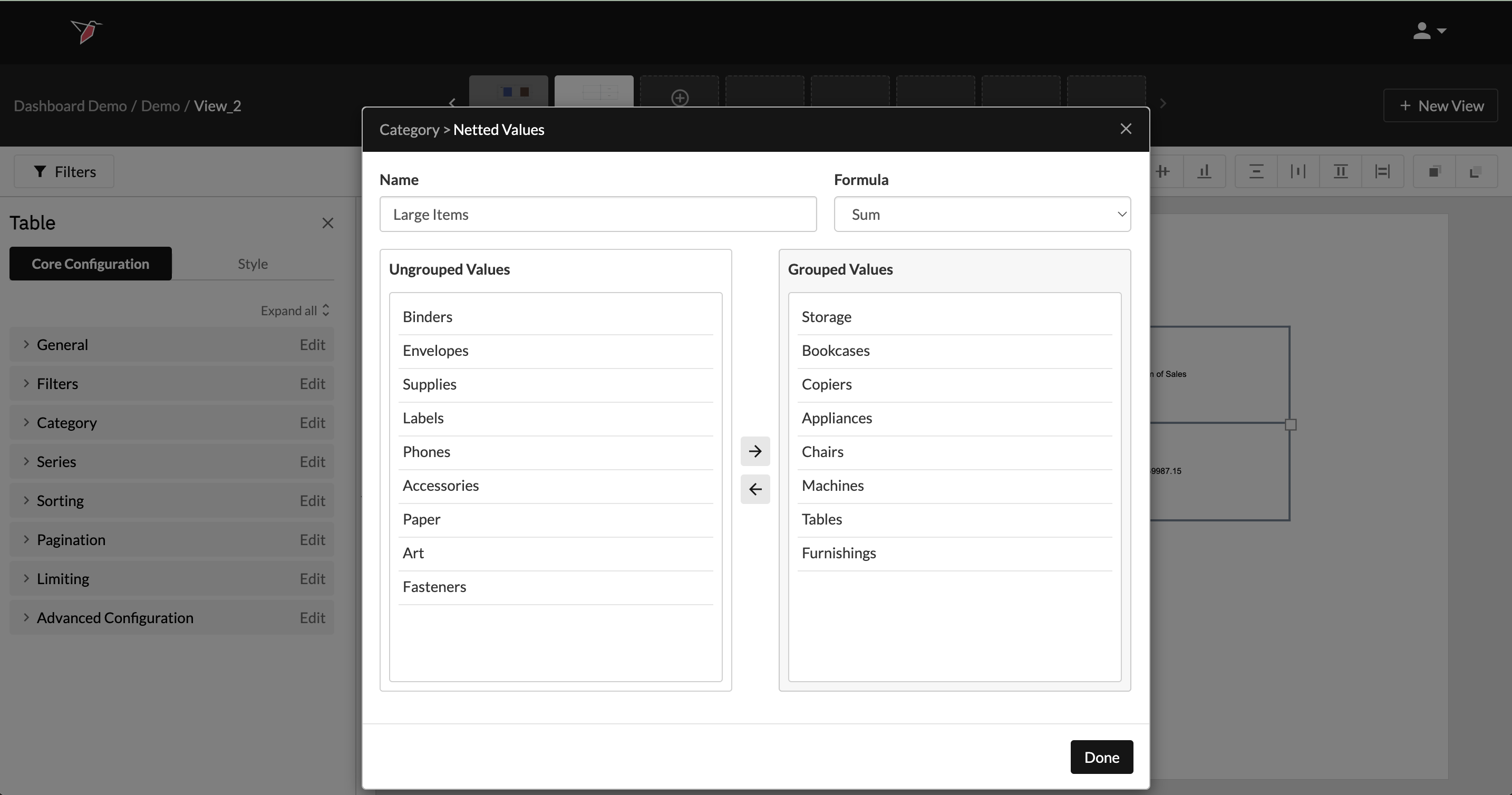Click the left arrow to ungroup value

pyautogui.click(x=755, y=489)
